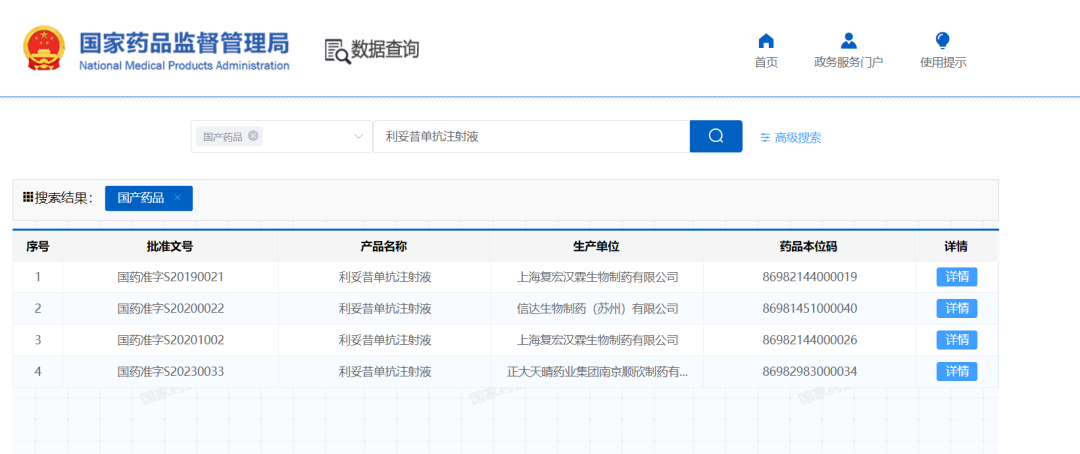Open 高级搜索 advanced search link
The height and width of the screenshot is (454, 1080).
point(798,138)
